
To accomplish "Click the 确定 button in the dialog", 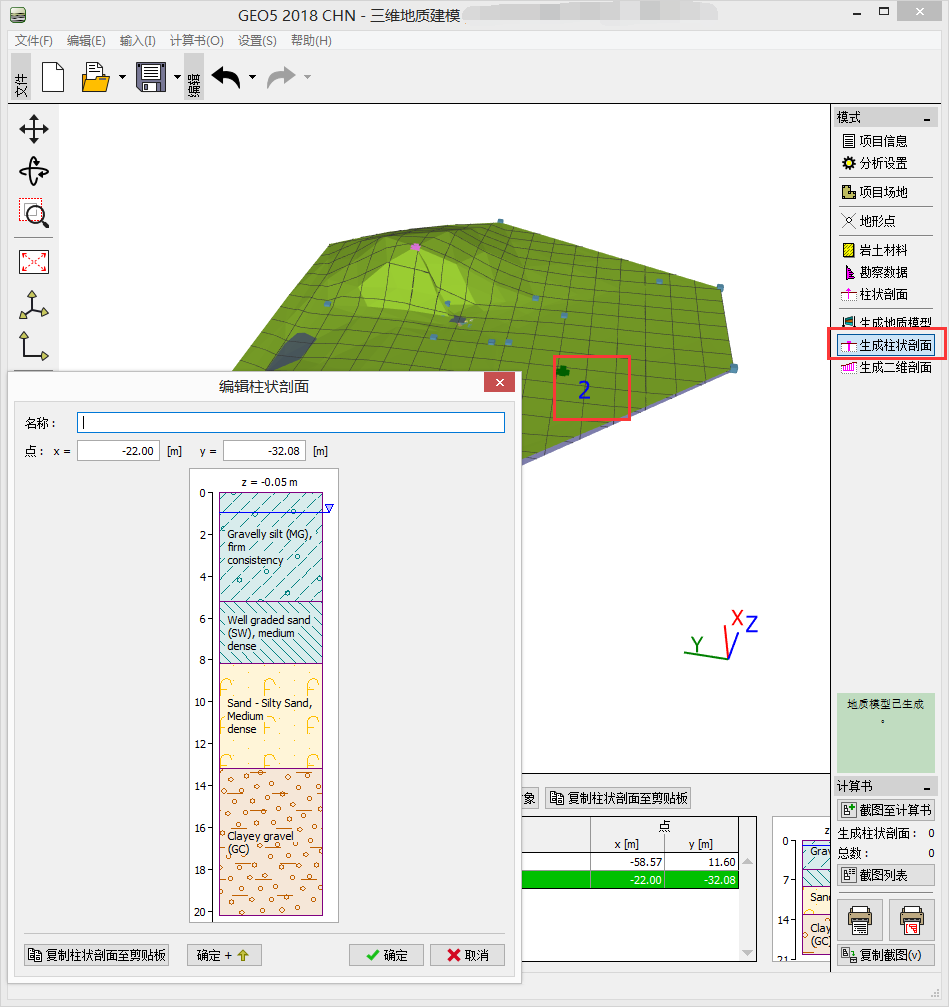I will 386,955.
